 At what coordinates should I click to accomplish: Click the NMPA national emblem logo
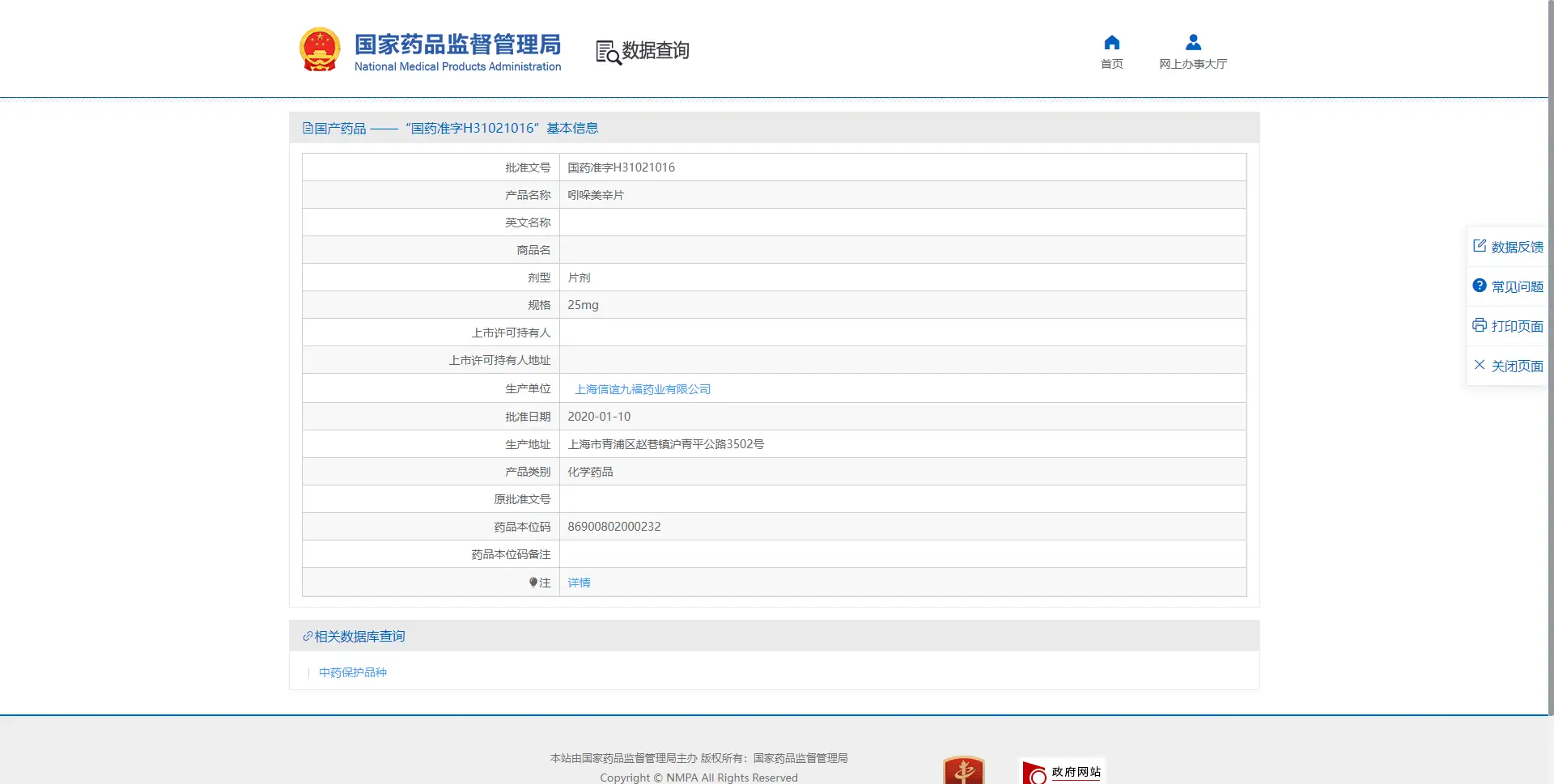tap(321, 49)
